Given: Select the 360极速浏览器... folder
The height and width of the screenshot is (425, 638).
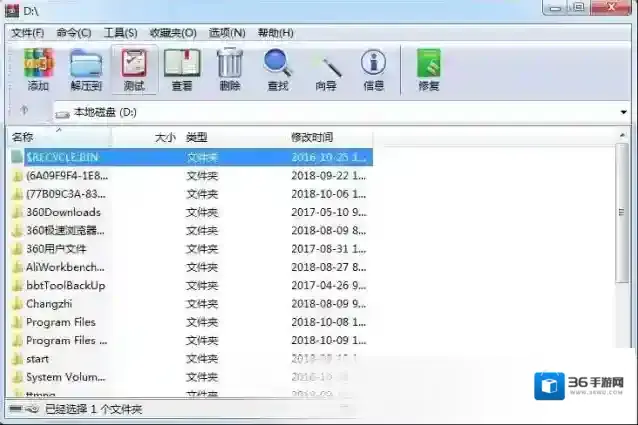Looking at the screenshot, I should tap(66, 231).
